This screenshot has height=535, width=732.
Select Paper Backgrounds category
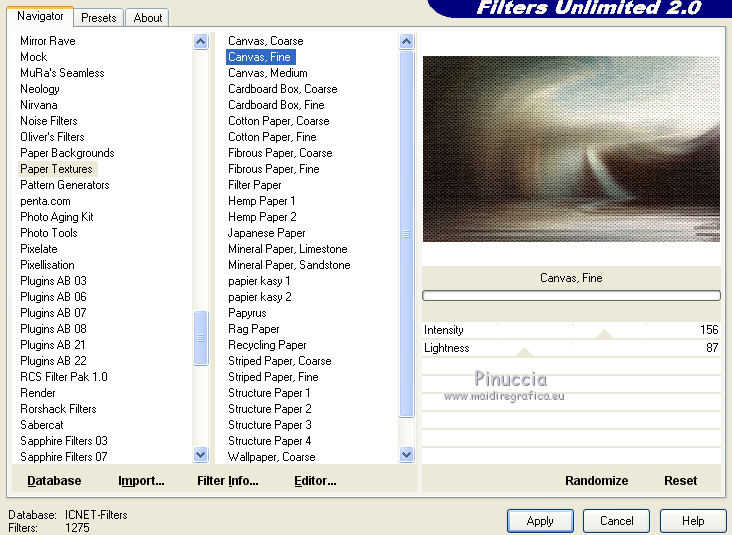[x=67, y=153]
